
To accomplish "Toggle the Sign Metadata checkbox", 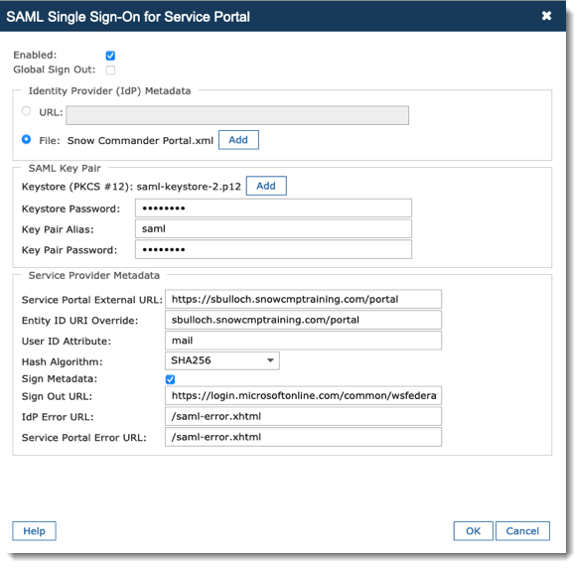I will click(x=170, y=379).
